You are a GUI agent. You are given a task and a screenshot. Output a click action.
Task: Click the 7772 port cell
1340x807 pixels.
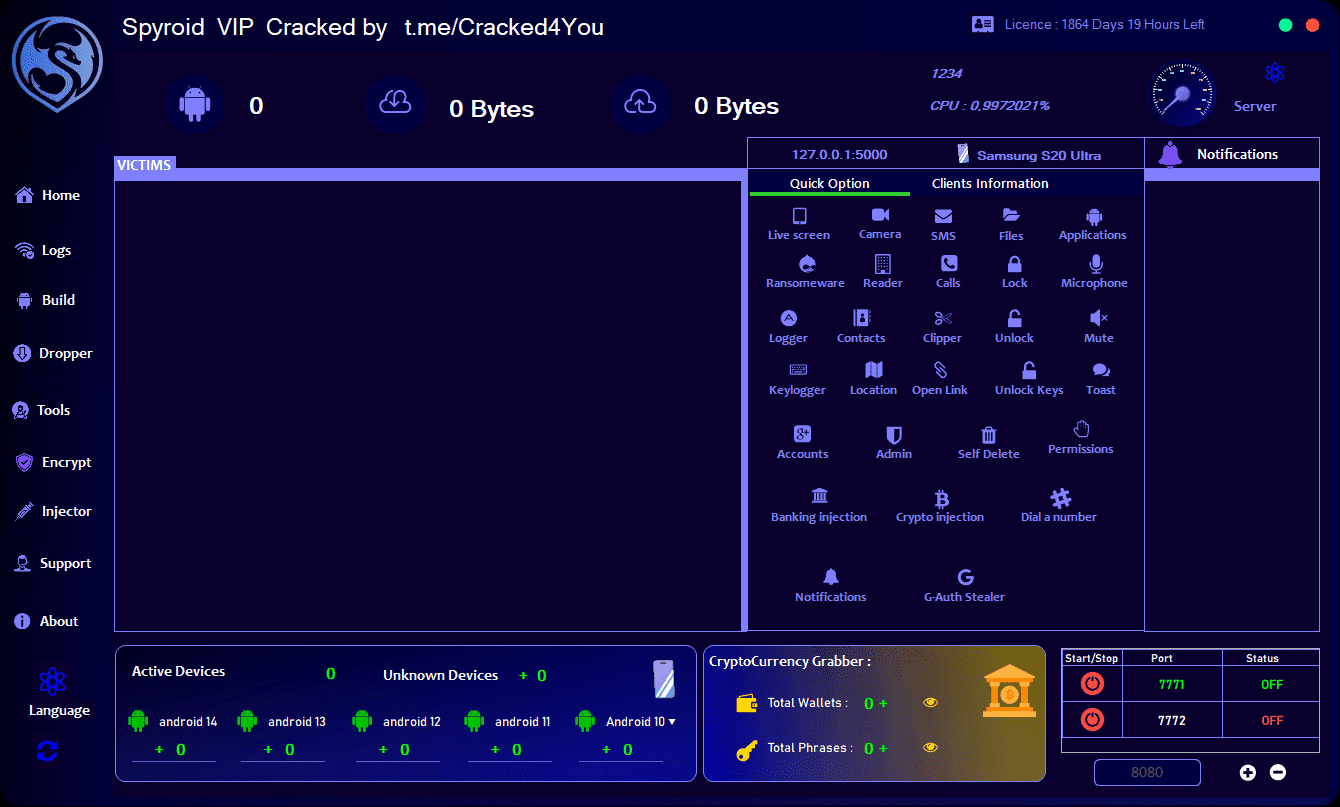tap(1171, 720)
